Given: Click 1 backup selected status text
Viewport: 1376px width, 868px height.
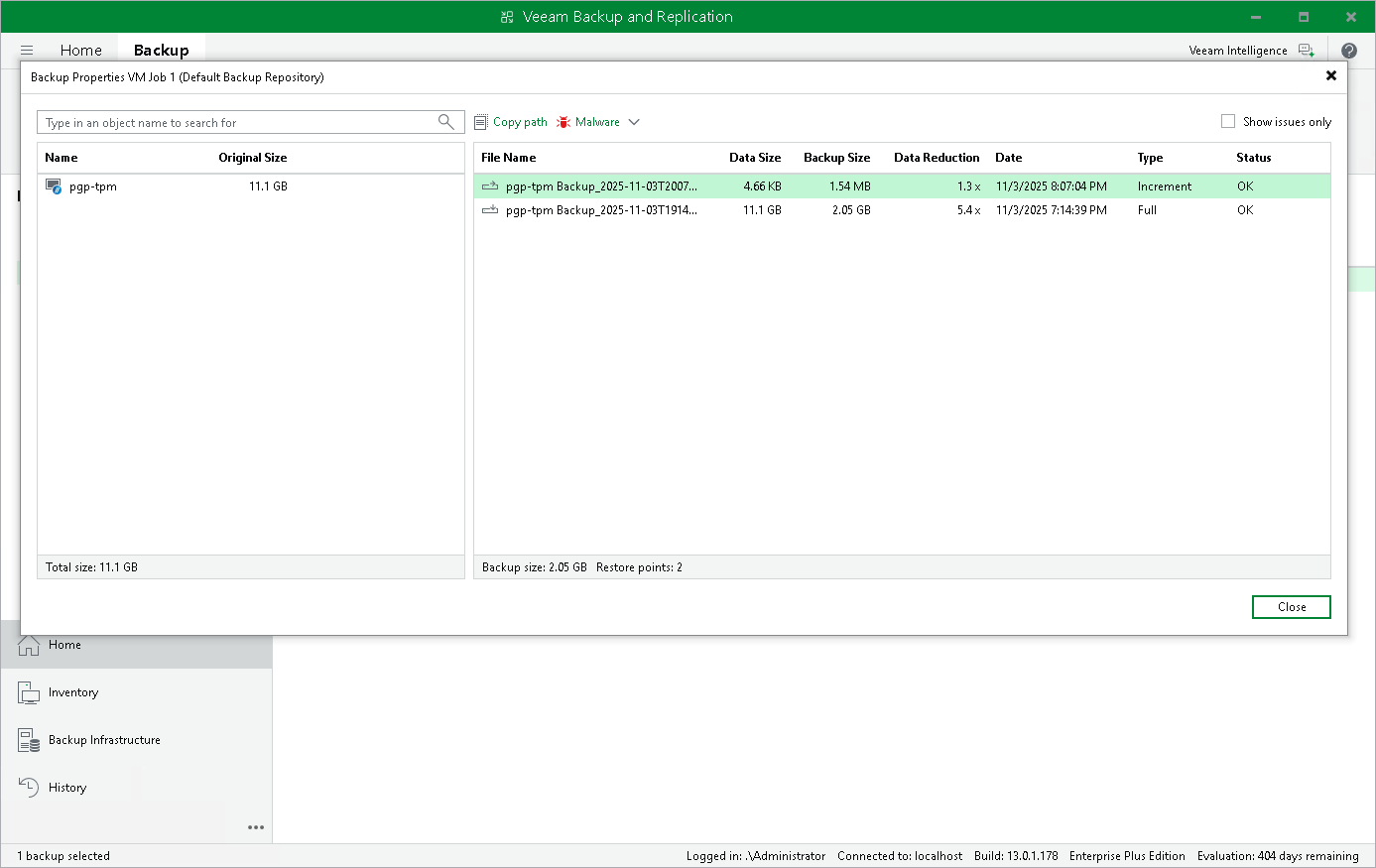Looking at the screenshot, I should (x=63, y=856).
